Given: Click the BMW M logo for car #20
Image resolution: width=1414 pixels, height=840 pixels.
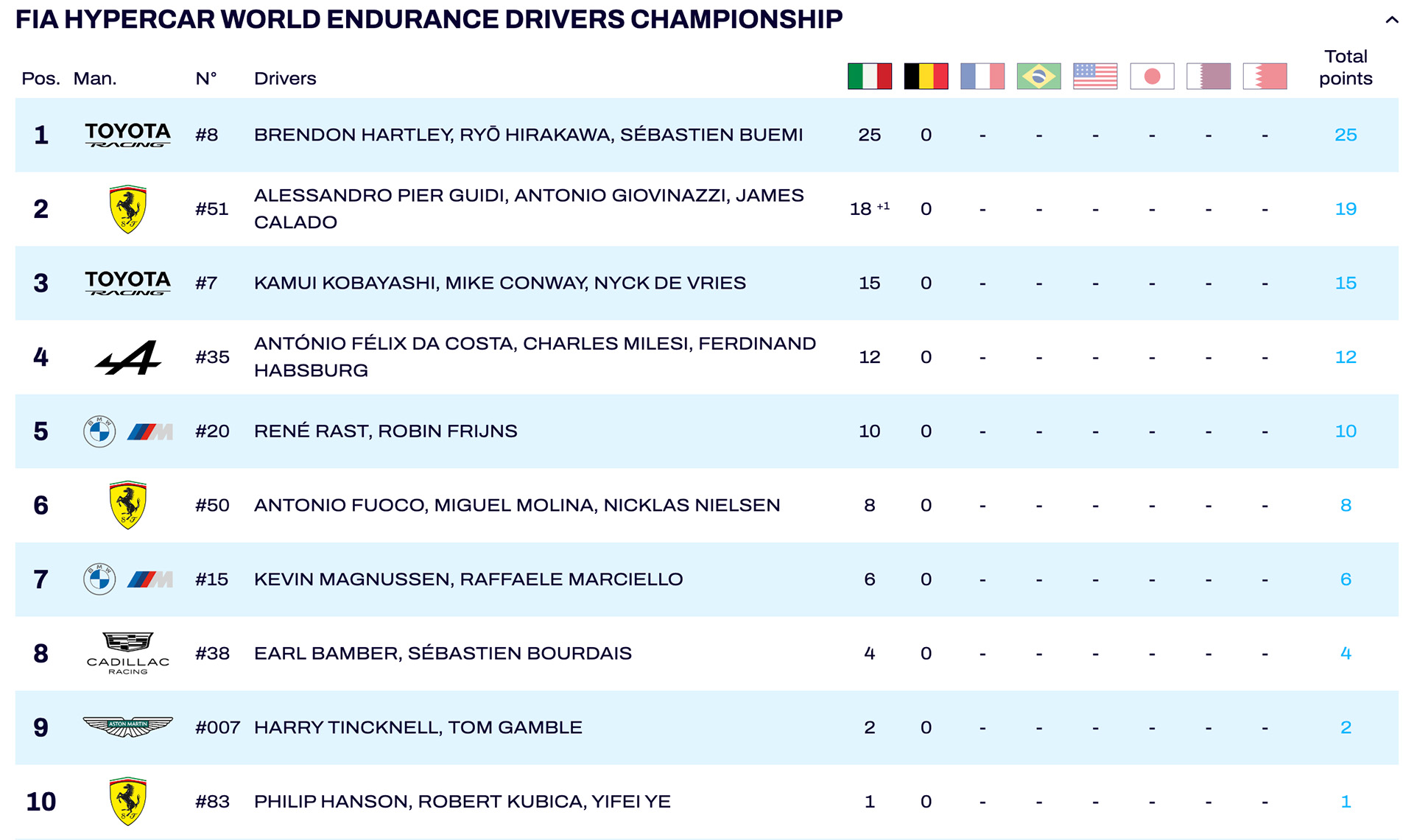Looking at the screenshot, I should [x=128, y=431].
